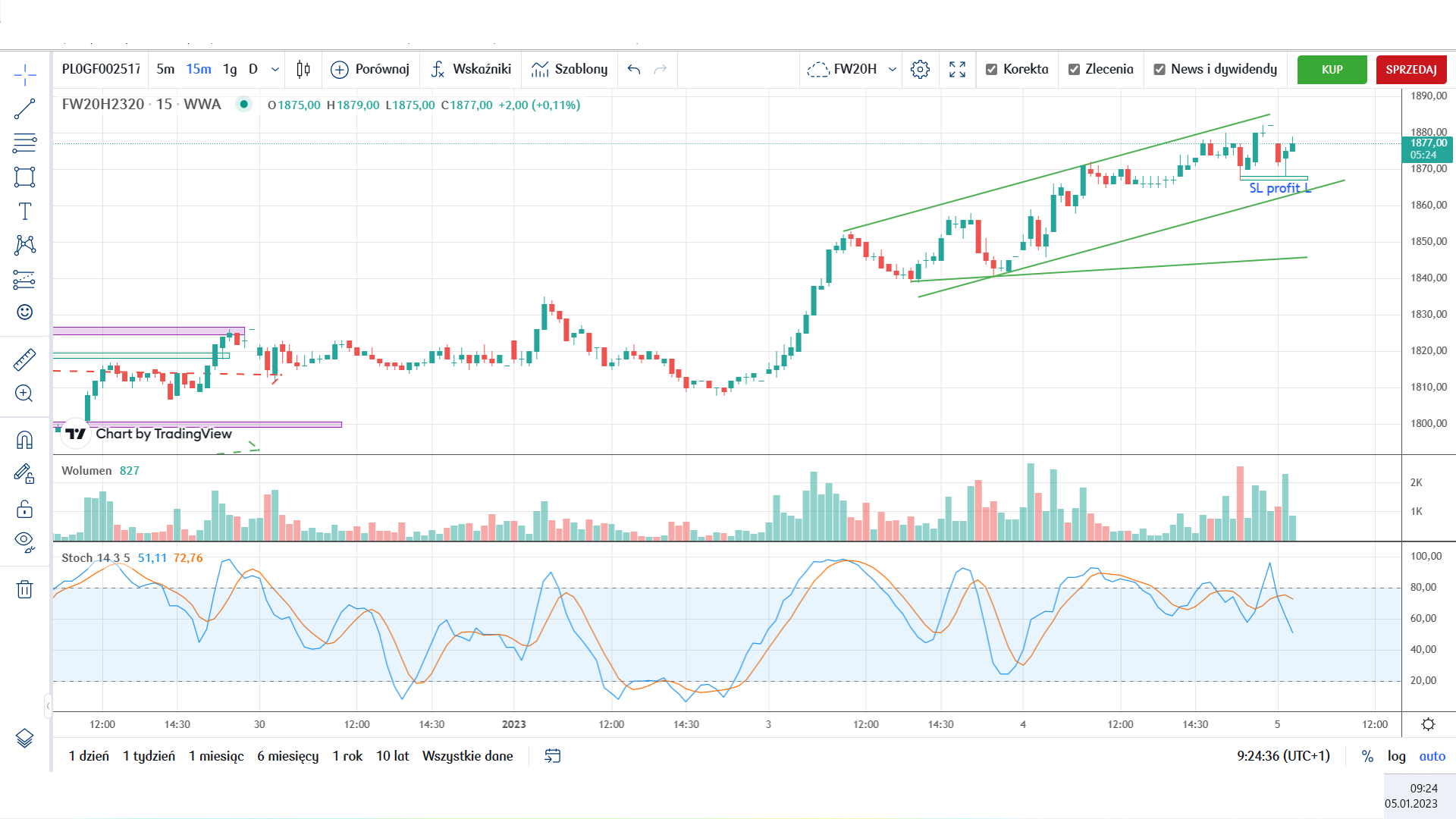Select the ruler measure tool
The height and width of the screenshot is (819, 1456).
pos(24,359)
